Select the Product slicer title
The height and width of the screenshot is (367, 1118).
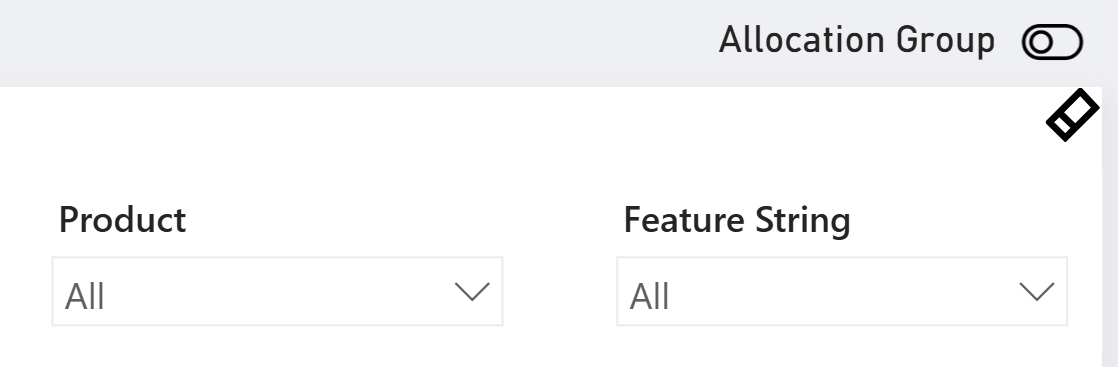122,220
